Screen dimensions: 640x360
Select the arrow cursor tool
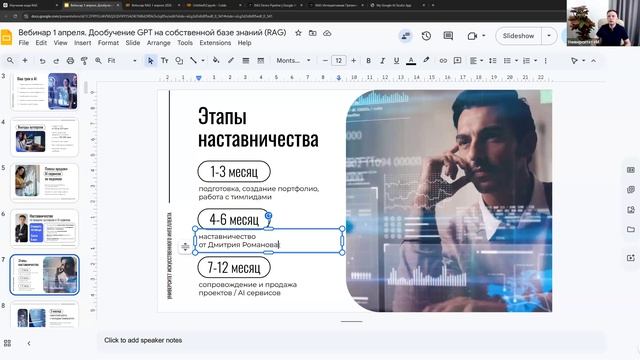(x=150, y=60)
